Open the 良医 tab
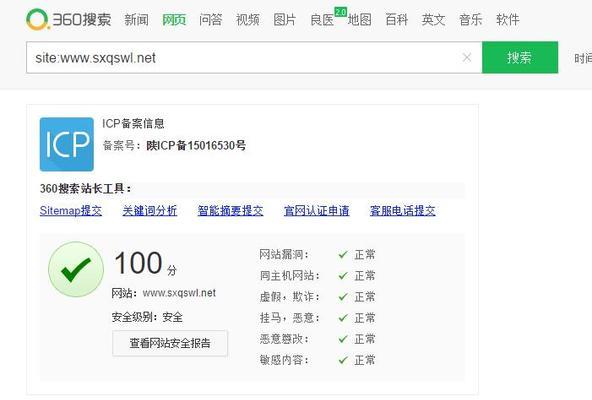Viewport: 592px width, 400px height. pyautogui.click(x=322, y=20)
